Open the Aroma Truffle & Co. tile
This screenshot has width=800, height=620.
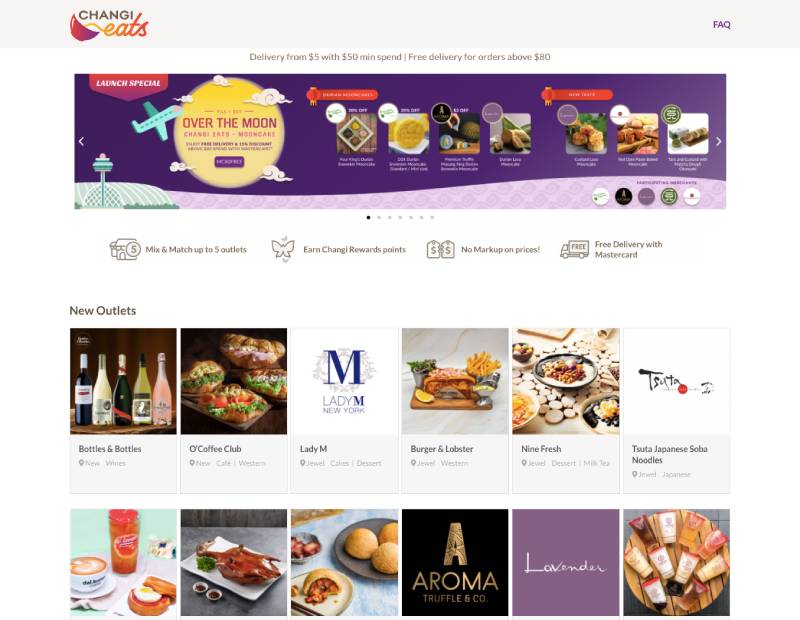click(455, 562)
